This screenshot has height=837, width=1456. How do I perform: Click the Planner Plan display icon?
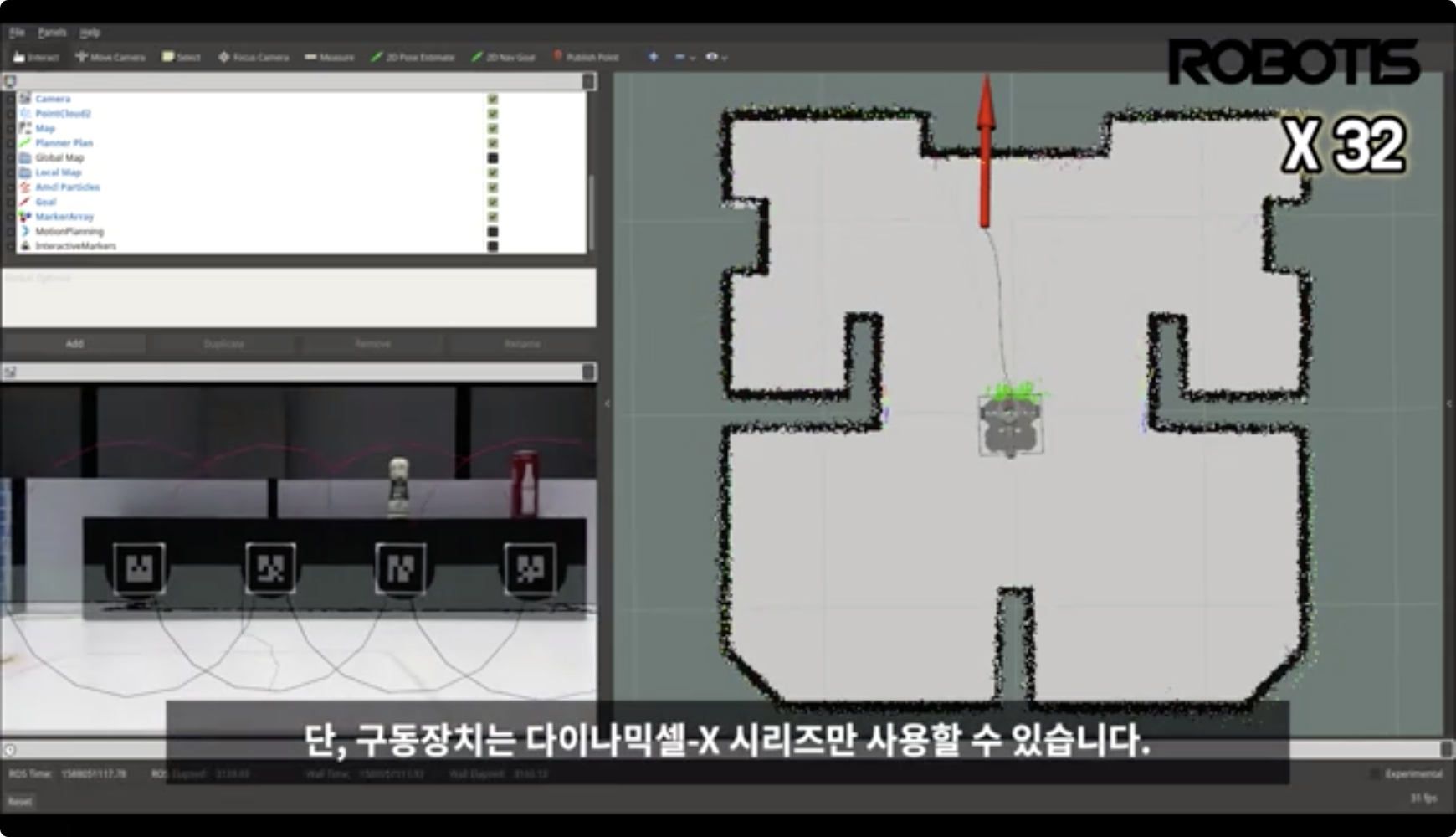click(x=25, y=142)
